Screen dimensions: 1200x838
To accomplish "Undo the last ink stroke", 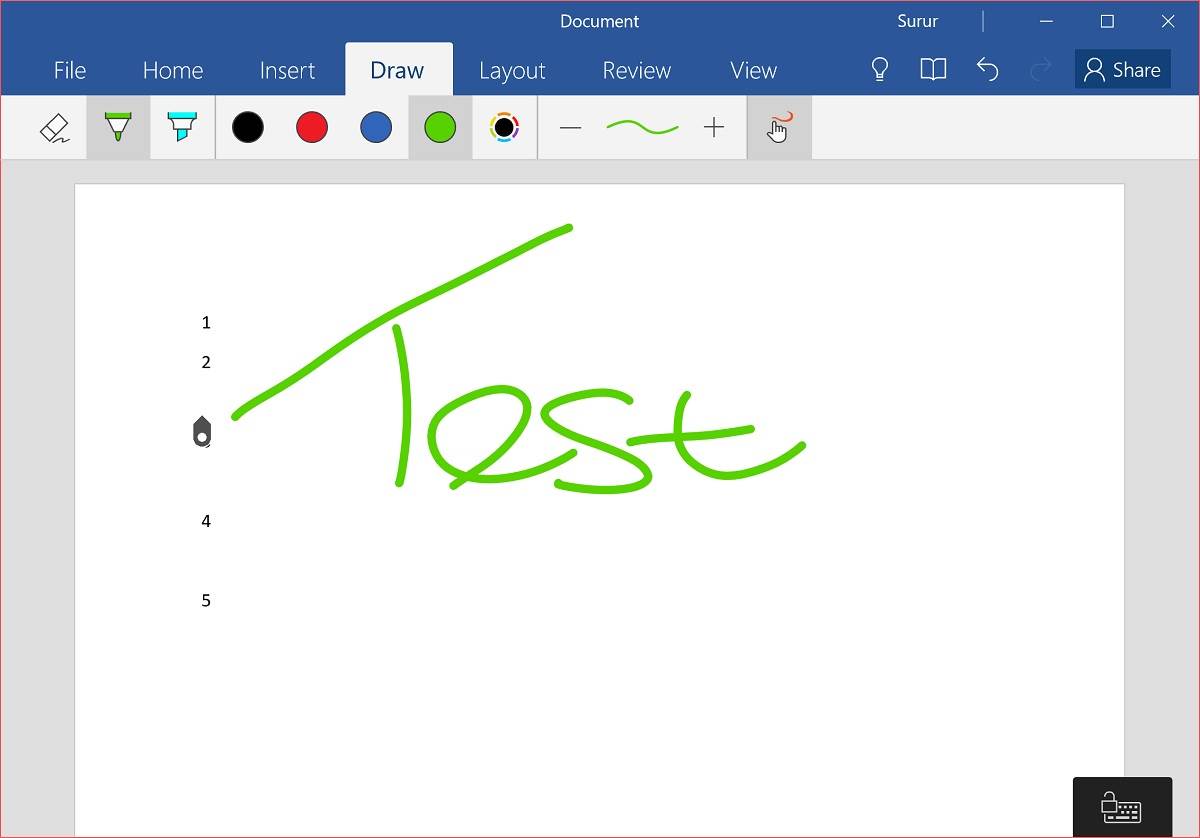I will click(987, 69).
